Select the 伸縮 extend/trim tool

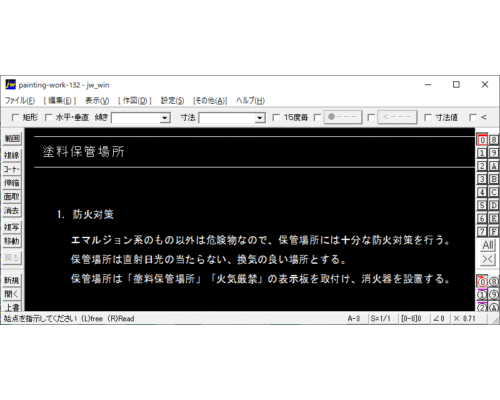12,183
